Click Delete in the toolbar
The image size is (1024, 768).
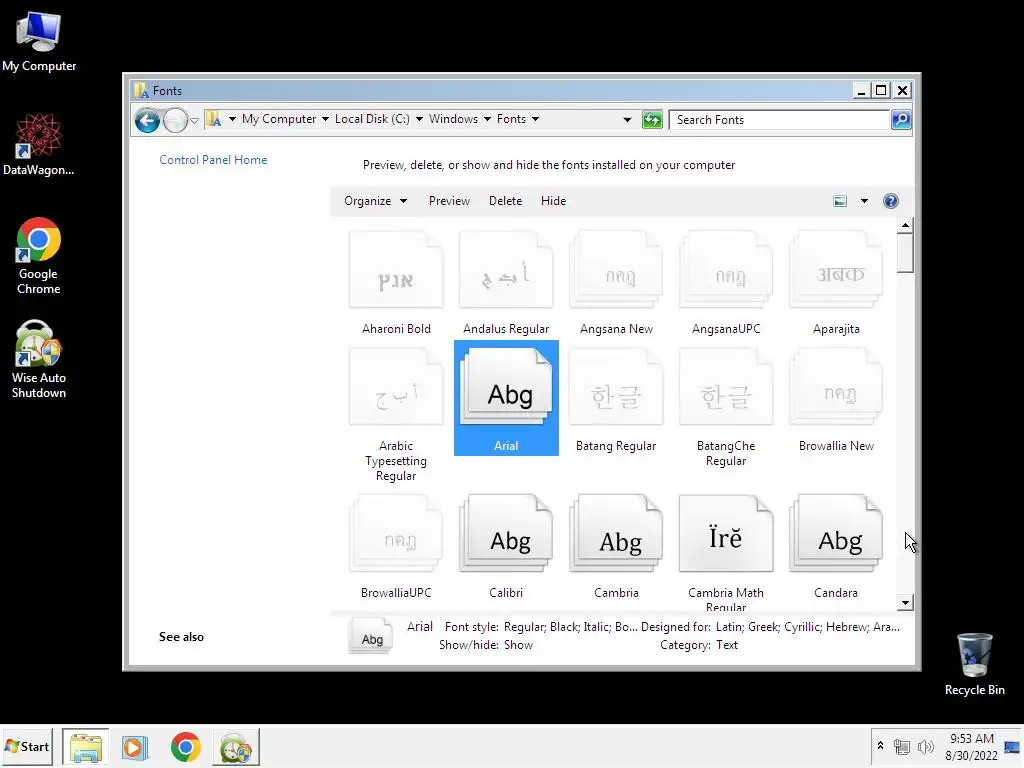tap(505, 201)
